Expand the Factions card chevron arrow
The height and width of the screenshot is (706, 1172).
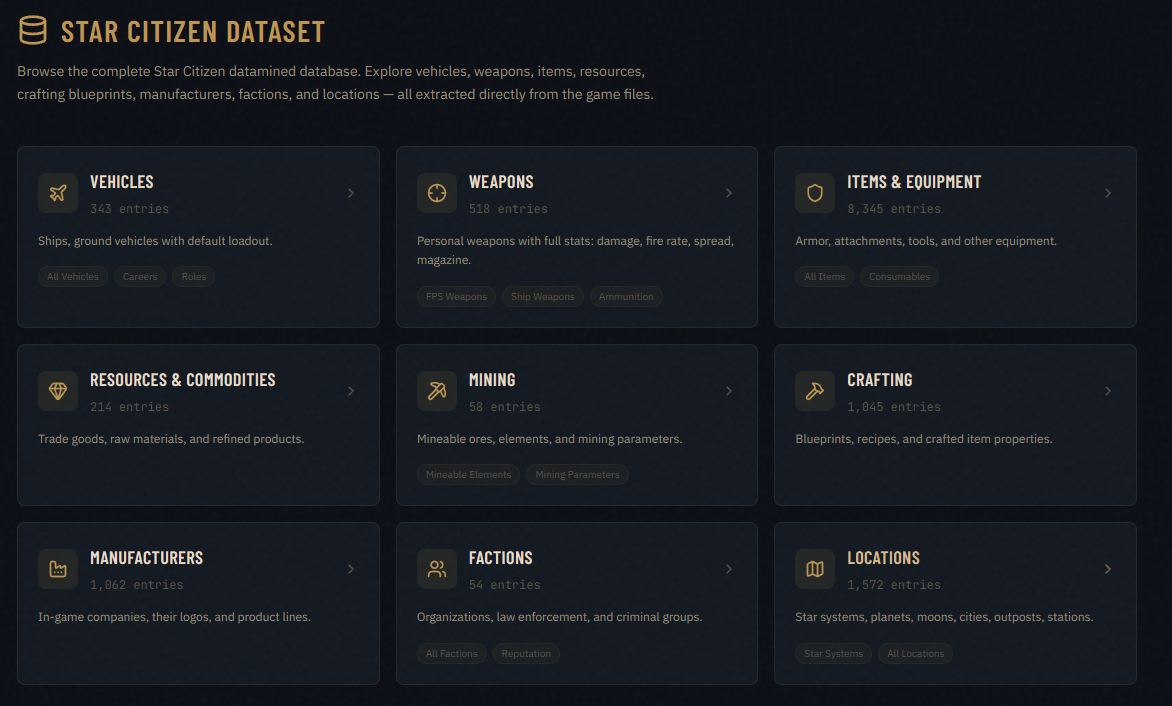[x=729, y=569]
